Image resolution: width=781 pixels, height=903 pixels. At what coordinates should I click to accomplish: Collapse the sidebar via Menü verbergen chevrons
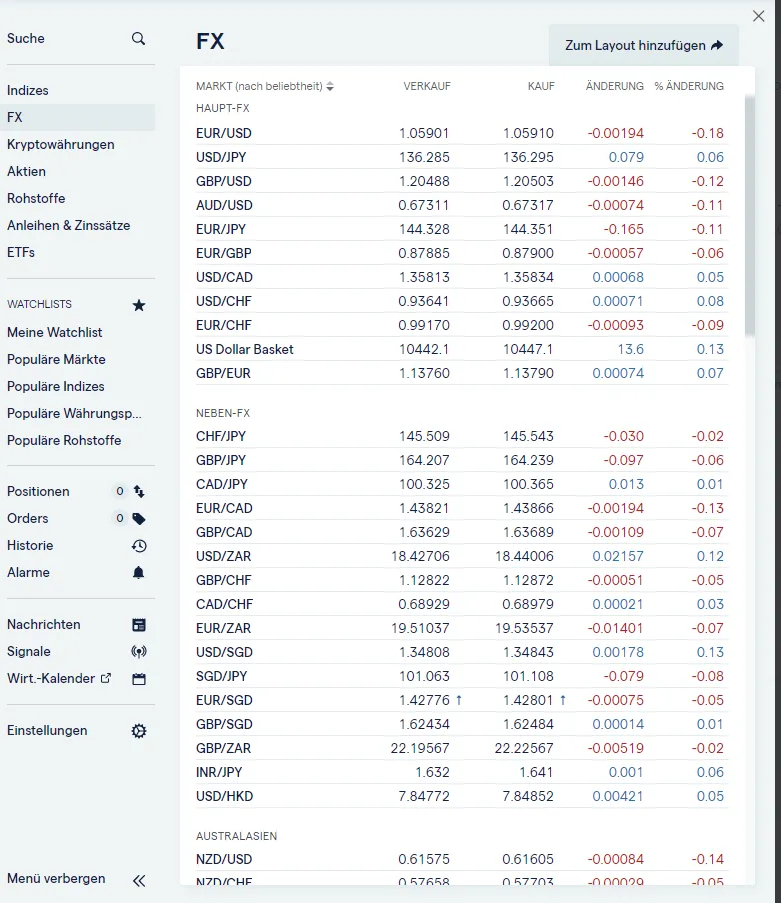point(139,881)
